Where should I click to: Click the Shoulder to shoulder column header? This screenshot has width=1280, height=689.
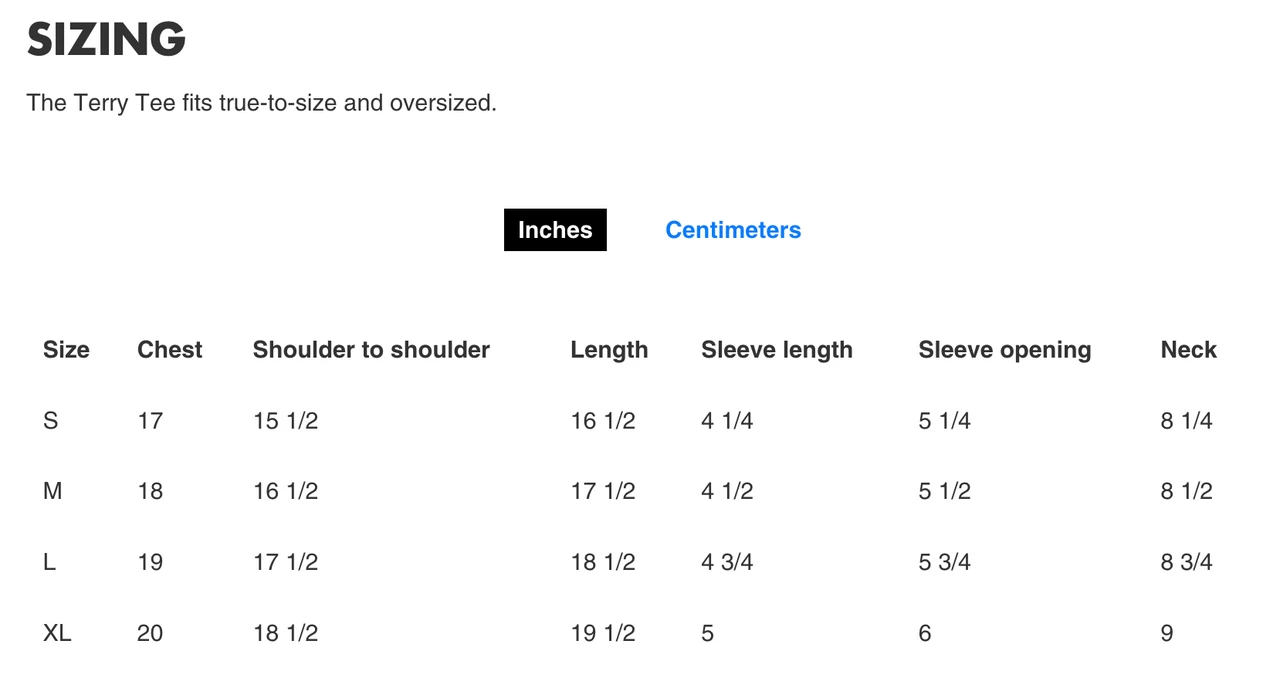coord(371,350)
